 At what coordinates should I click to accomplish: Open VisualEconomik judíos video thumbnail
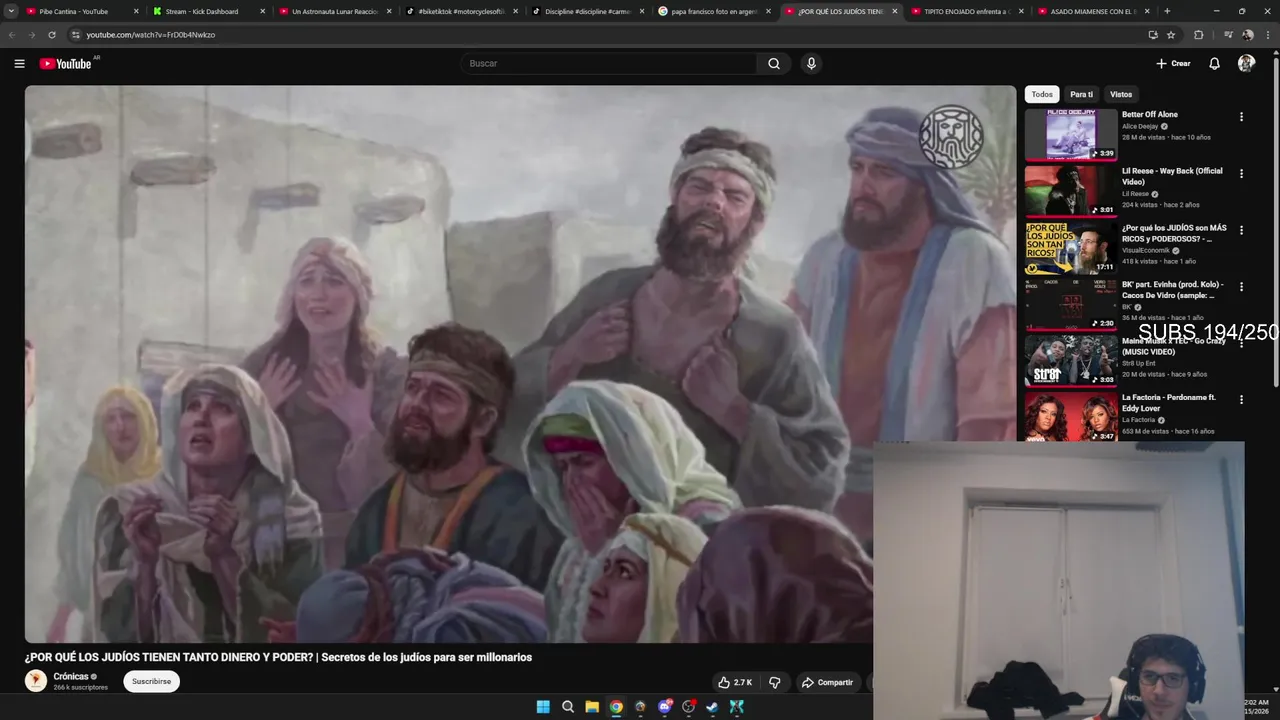pyautogui.click(x=1071, y=248)
